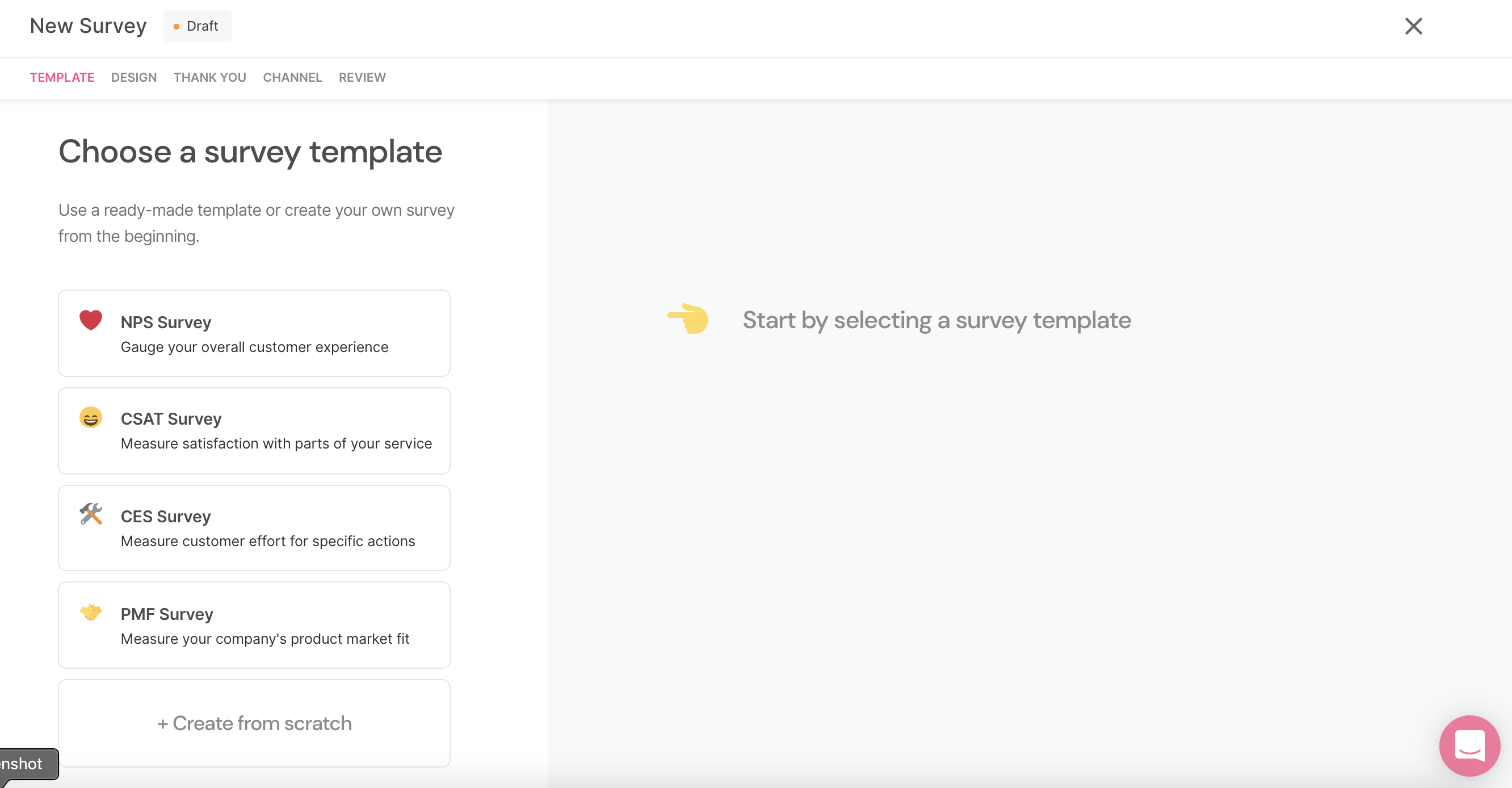Open the REVIEW tab
The height and width of the screenshot is (788, 1512).
coord(361,77)
